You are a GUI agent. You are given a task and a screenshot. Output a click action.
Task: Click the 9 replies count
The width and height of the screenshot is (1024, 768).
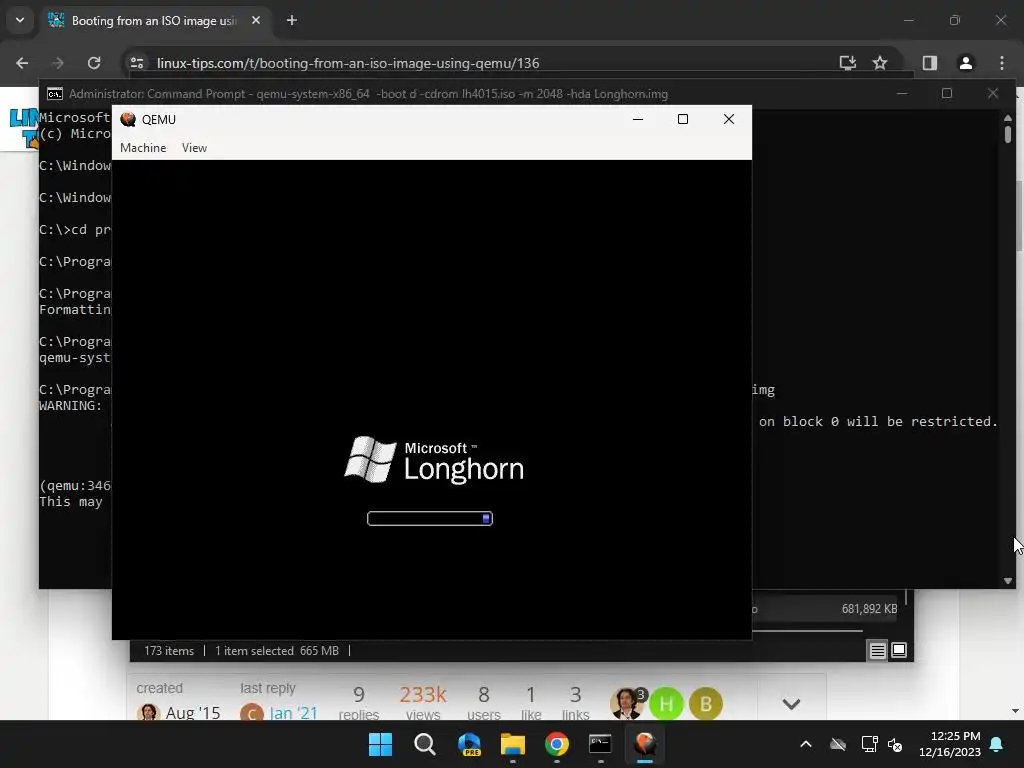click(359, 703)
